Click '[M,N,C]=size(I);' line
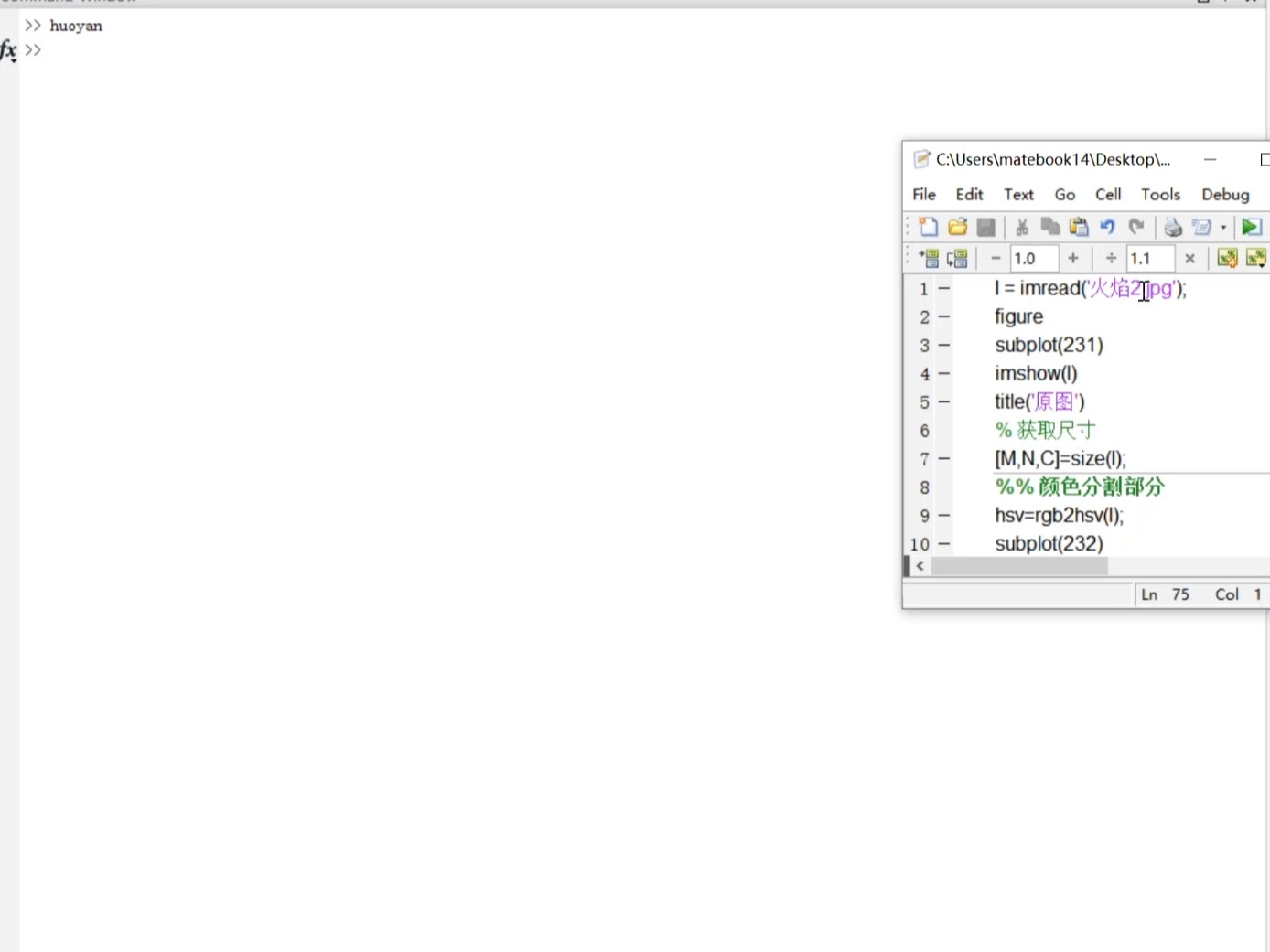This screenshot has height=952, width=1270. click(1060, 459)
